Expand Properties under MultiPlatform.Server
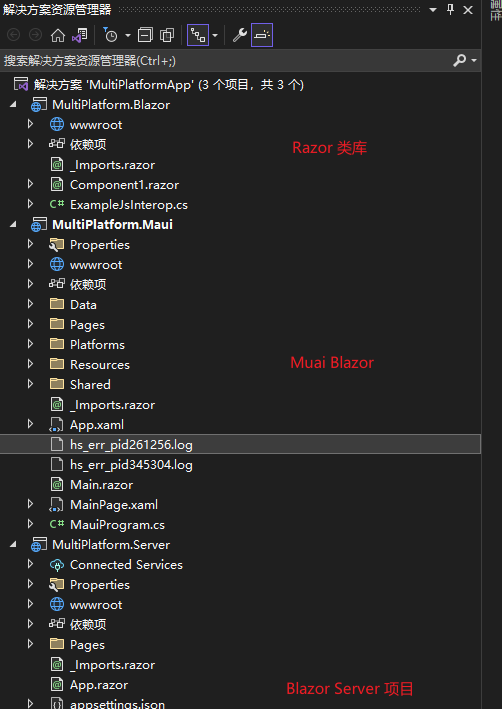 30,584
